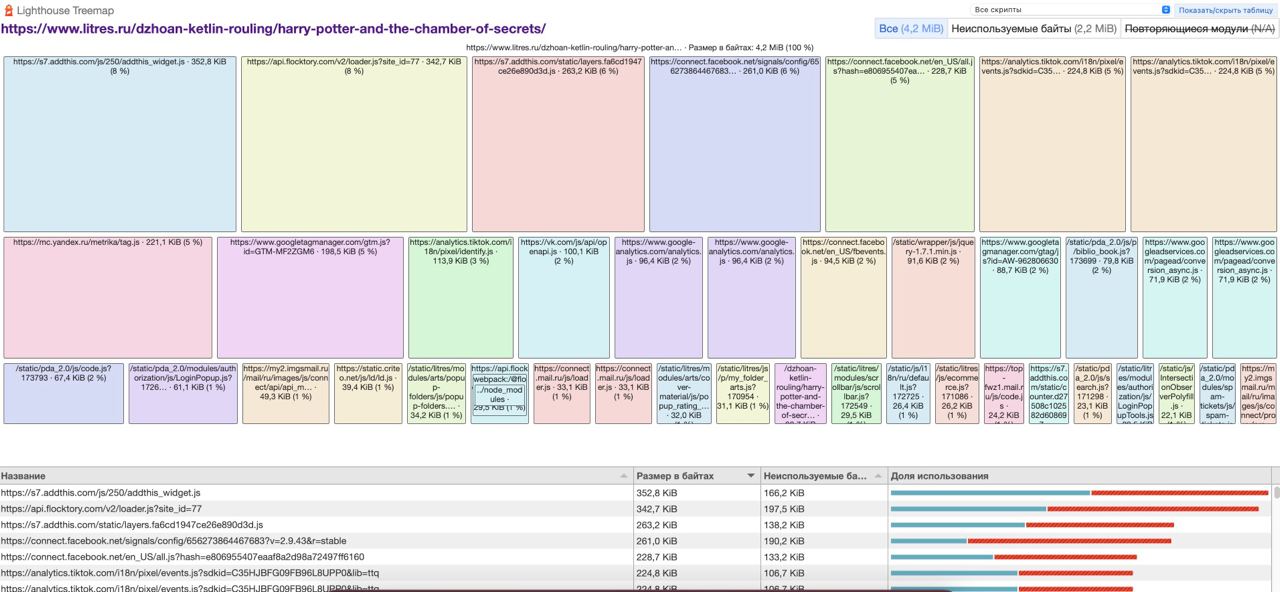1280x592 pixels.
Task: Click sort arrow in Название column header
Action: 624,476
